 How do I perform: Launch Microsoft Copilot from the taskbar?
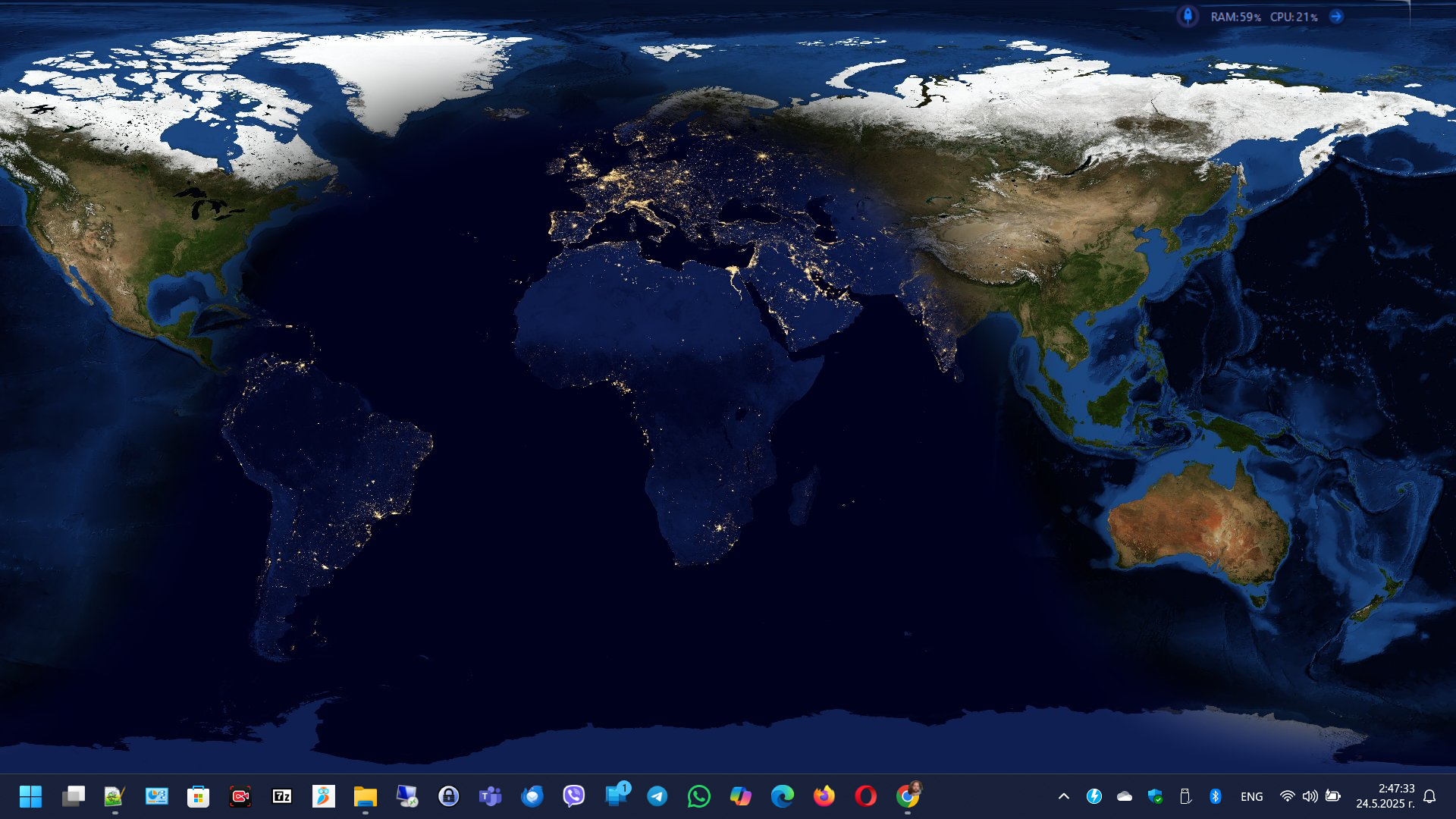tap(740, 796)
